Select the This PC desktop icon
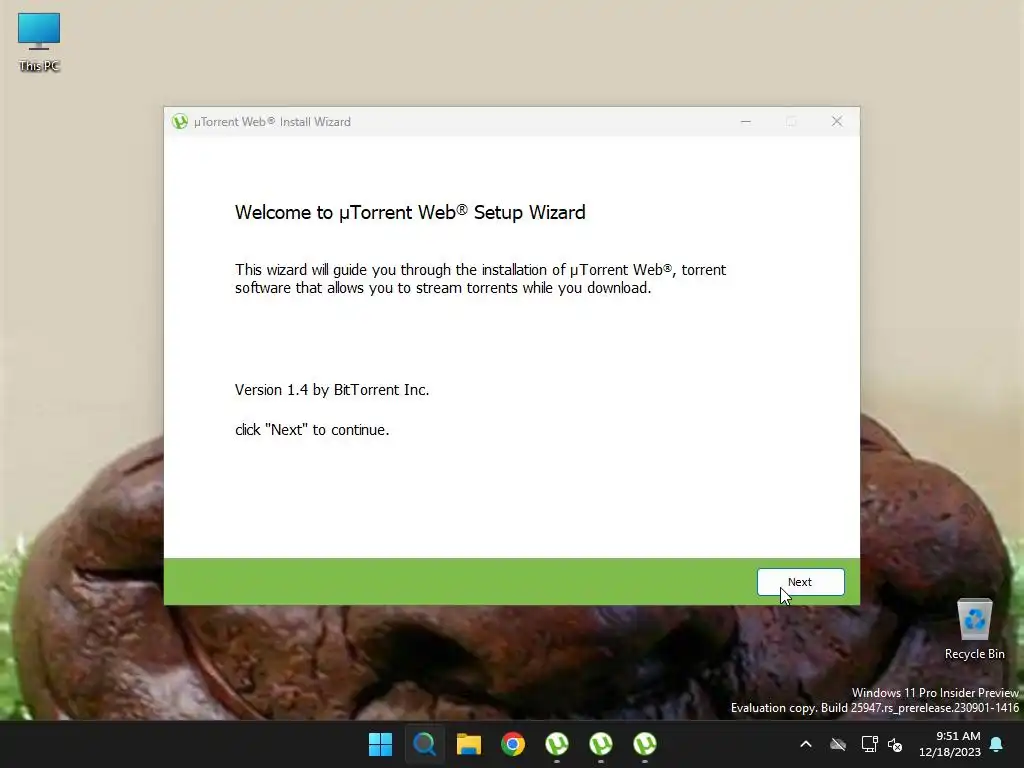Viewport: 1024px width, 768px height. [39, 42]
